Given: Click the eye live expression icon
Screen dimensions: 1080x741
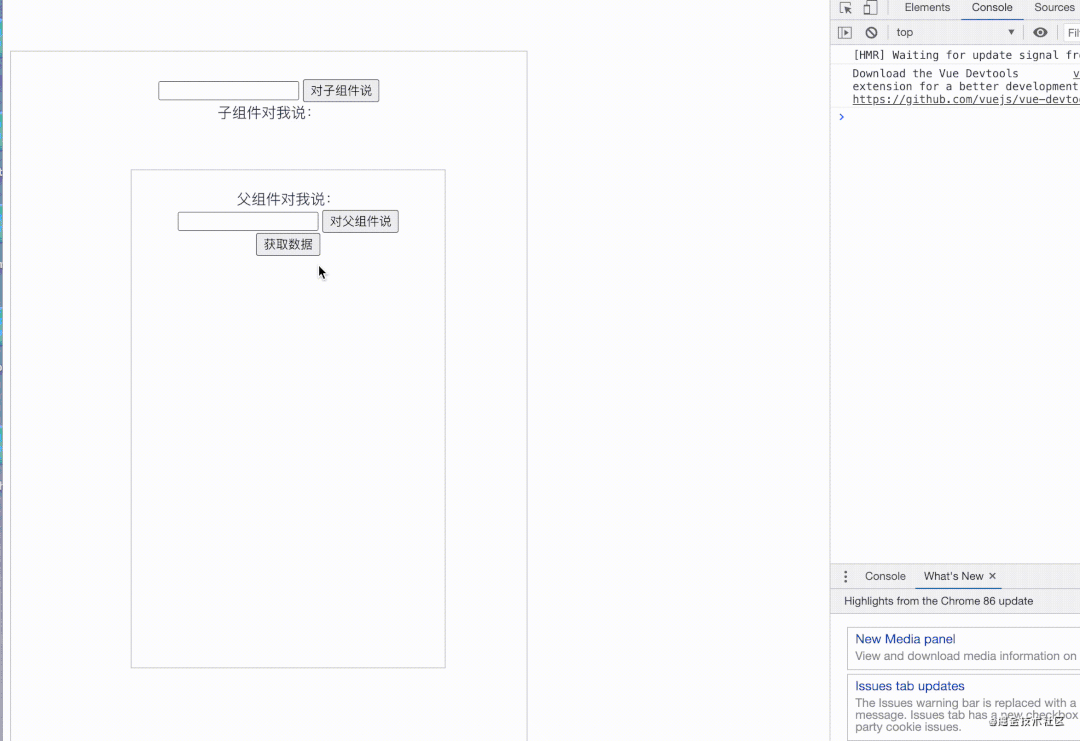Looking at the screenshot, I should (1040, 33).
